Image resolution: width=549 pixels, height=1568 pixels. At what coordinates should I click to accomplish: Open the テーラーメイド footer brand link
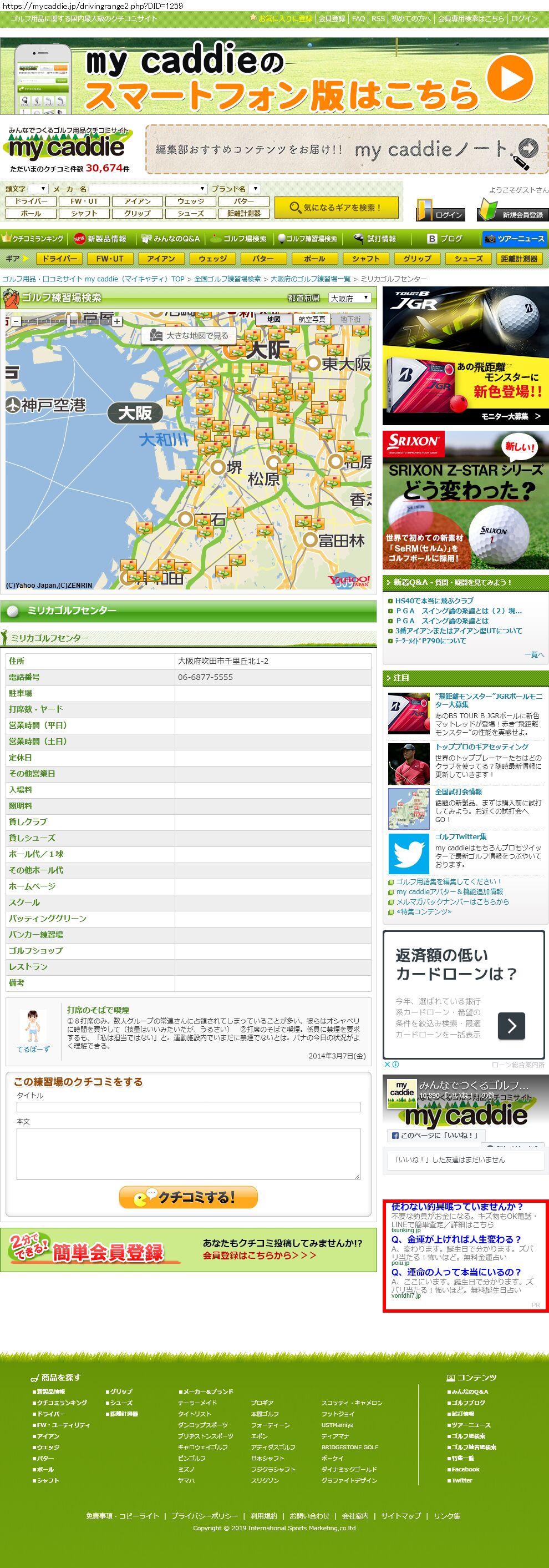197,1403
